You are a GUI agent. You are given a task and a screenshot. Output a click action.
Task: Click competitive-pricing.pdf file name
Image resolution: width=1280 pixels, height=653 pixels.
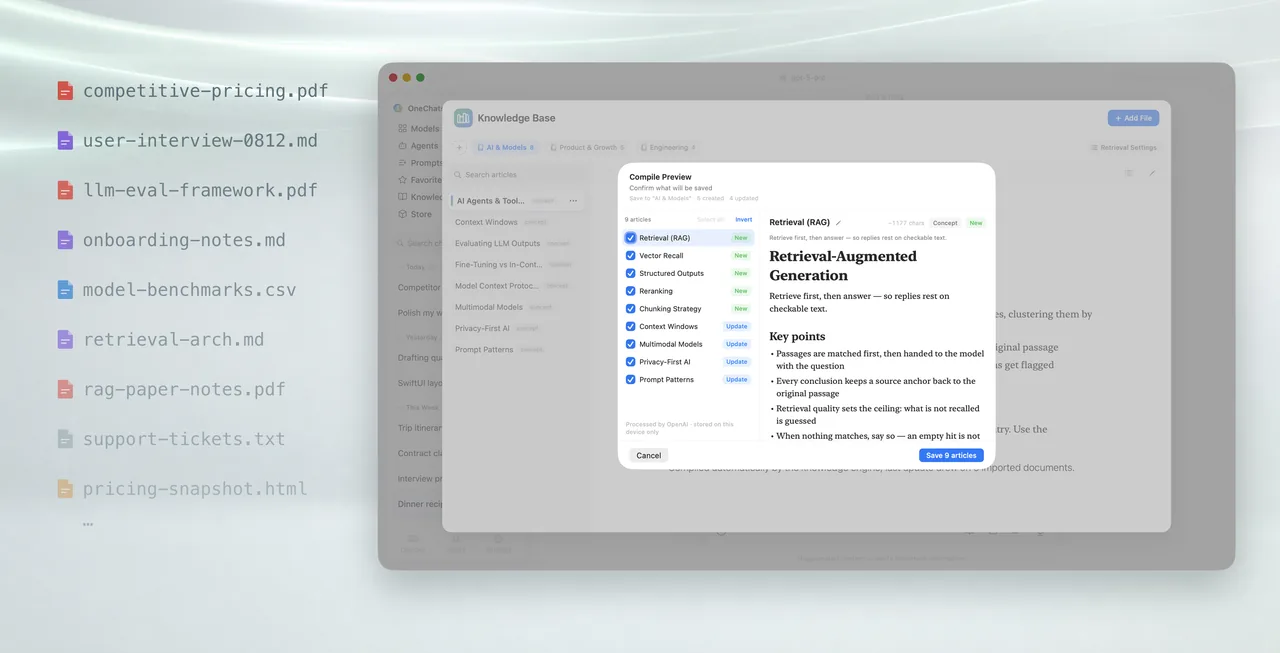tap(206, 91)
